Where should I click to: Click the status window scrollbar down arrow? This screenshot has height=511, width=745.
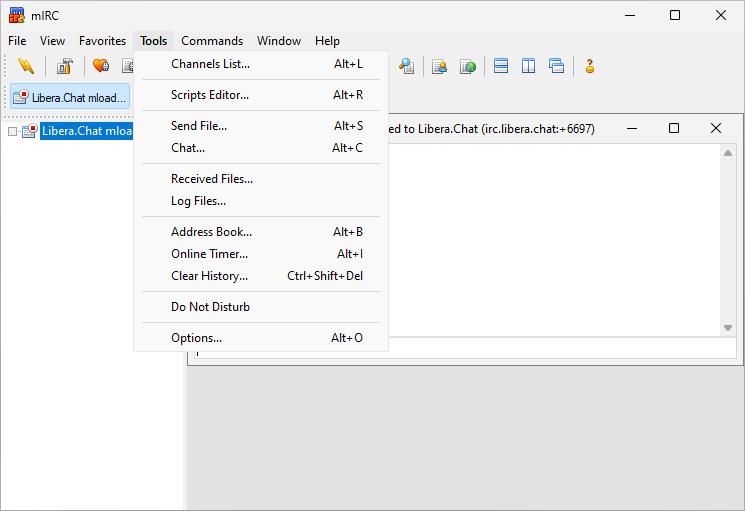point(728,328)
